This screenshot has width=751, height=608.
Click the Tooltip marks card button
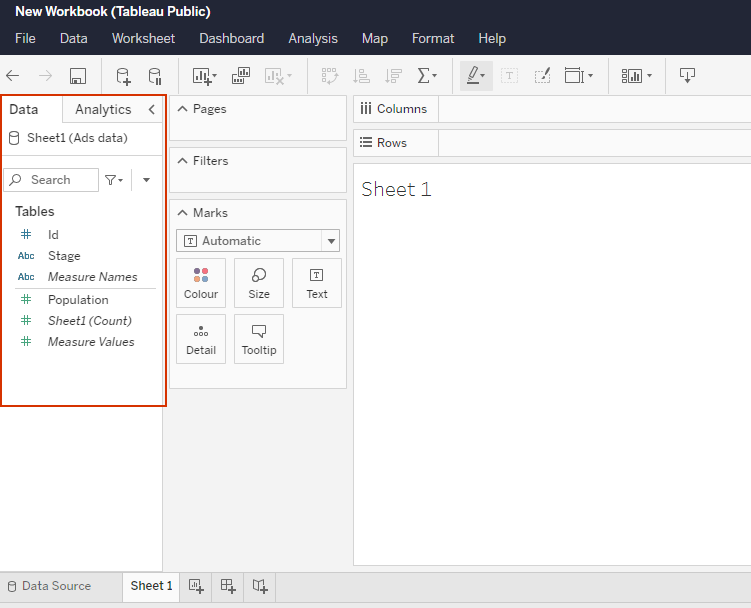click(x=259, y=339)
